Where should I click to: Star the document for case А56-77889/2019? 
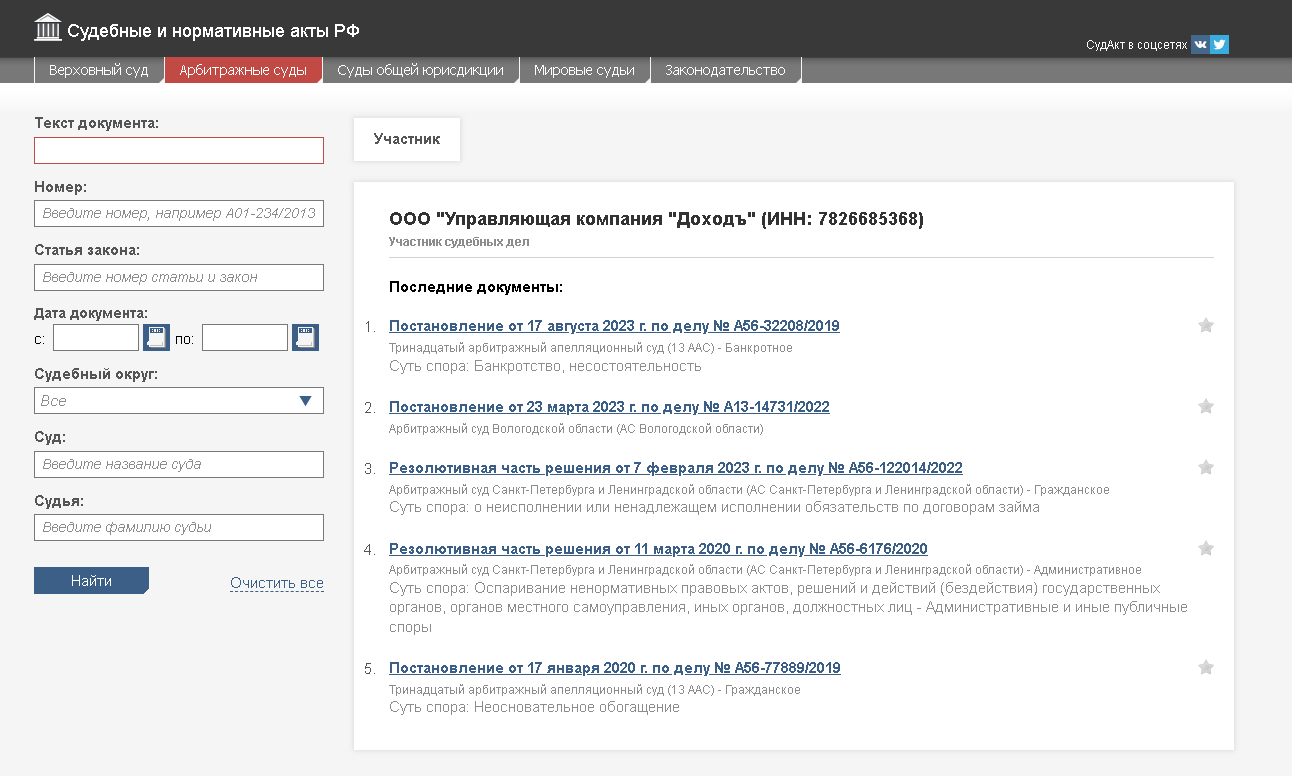pos(1206,667)
